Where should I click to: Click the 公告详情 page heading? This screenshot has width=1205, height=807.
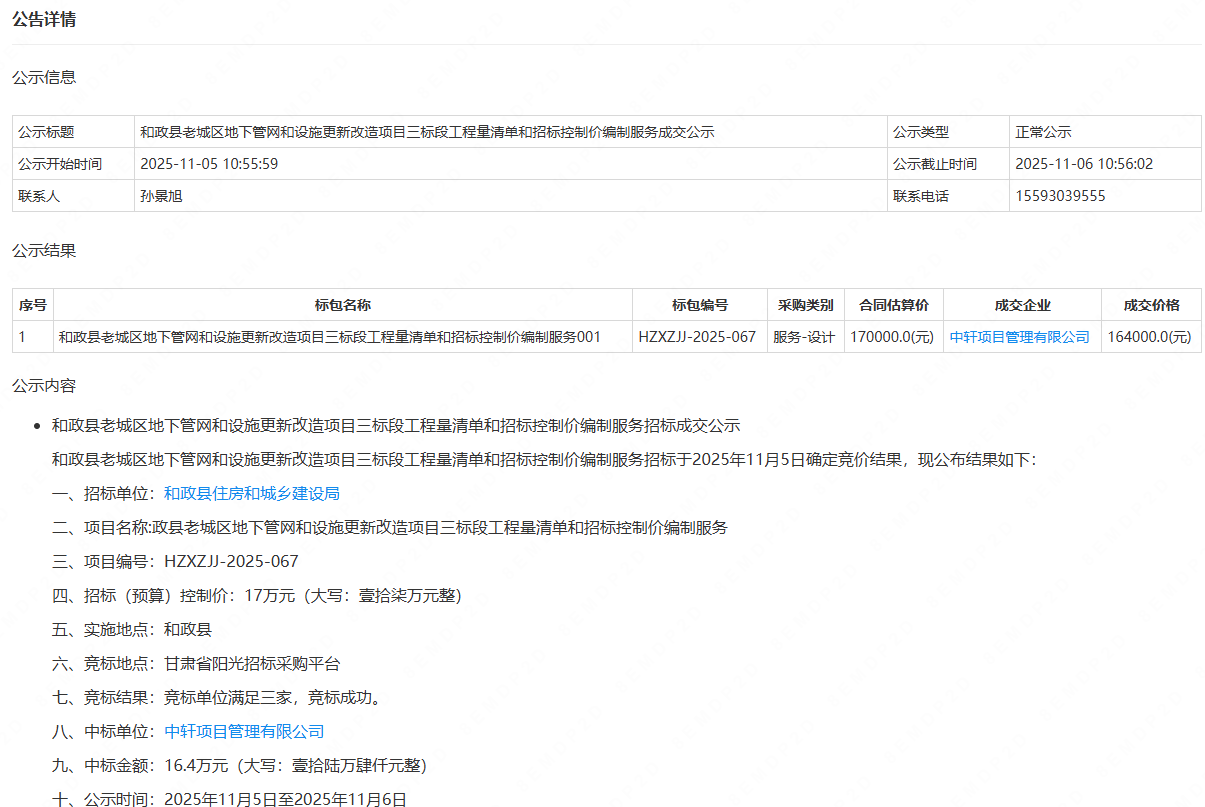click(x=44, y=20)
